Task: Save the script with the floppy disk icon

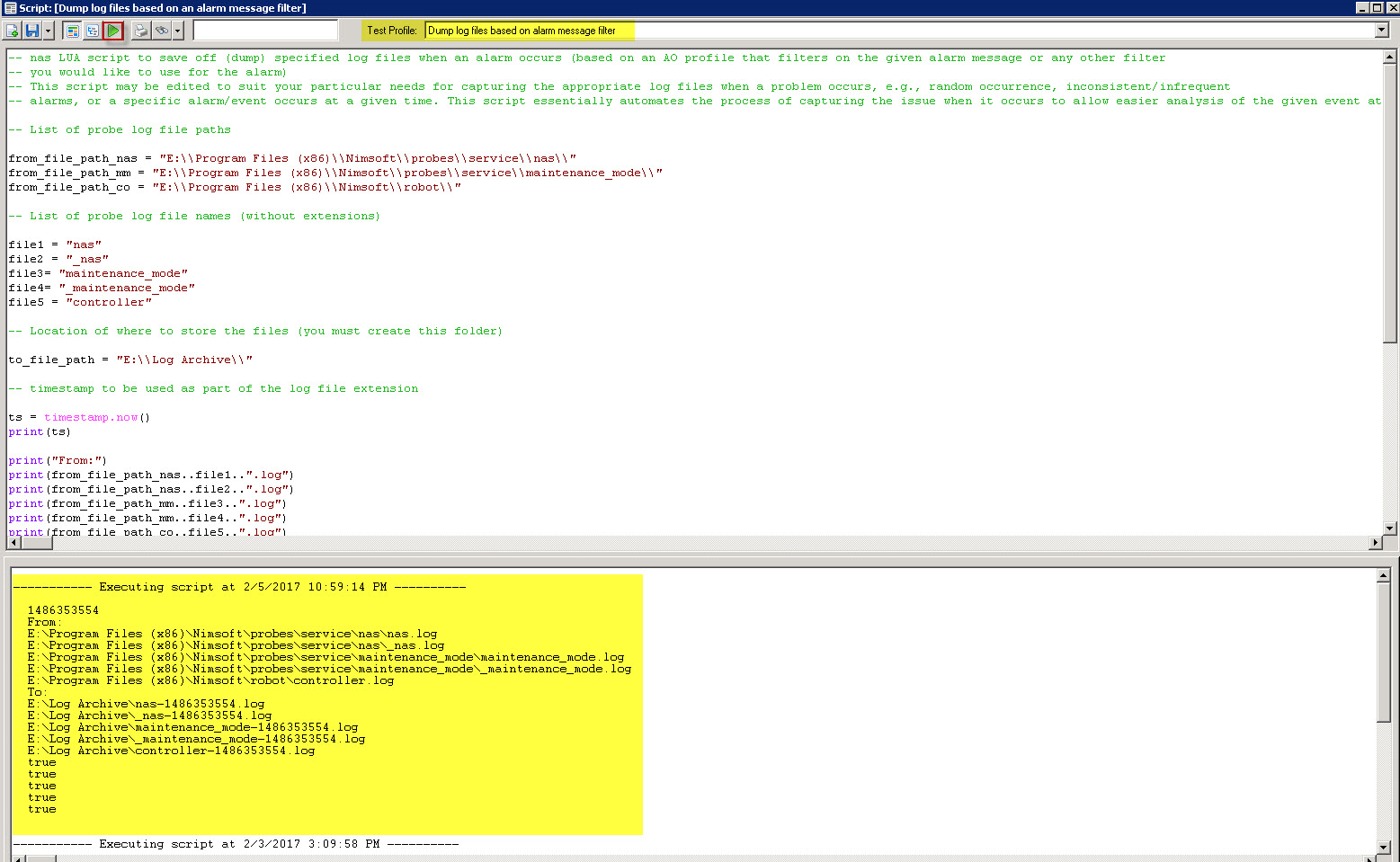Action: coord(32,31)
